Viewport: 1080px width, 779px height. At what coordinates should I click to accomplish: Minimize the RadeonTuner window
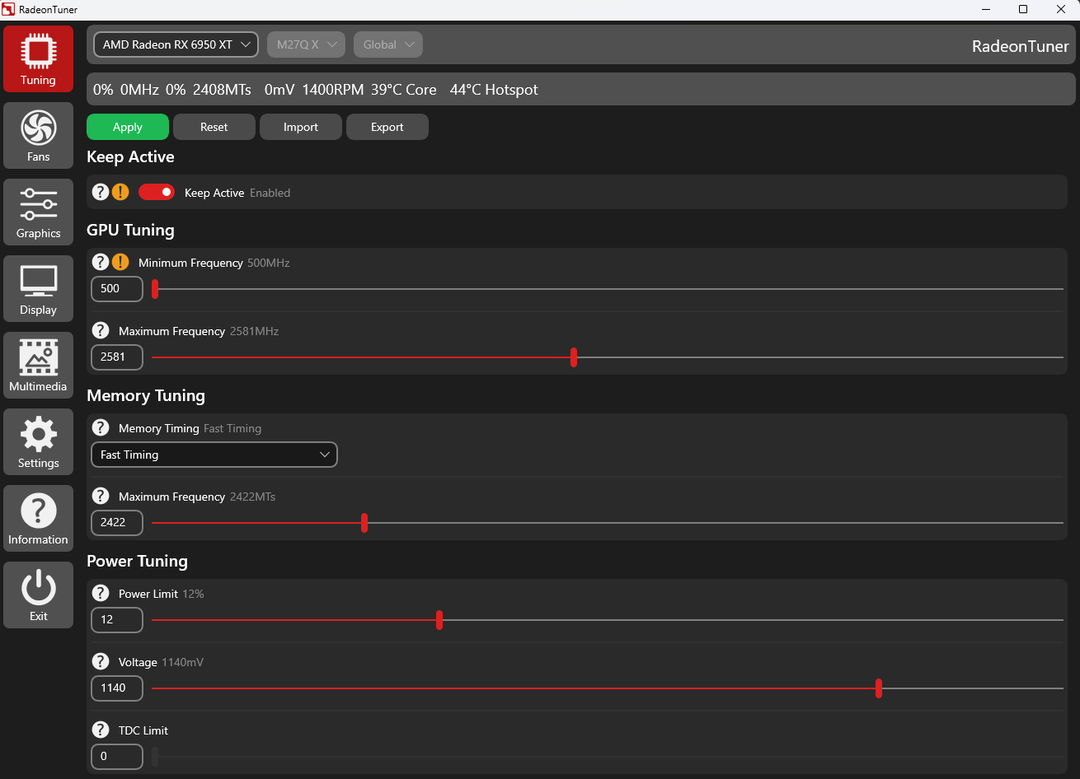pyautogui.click(x=986, y=9)
